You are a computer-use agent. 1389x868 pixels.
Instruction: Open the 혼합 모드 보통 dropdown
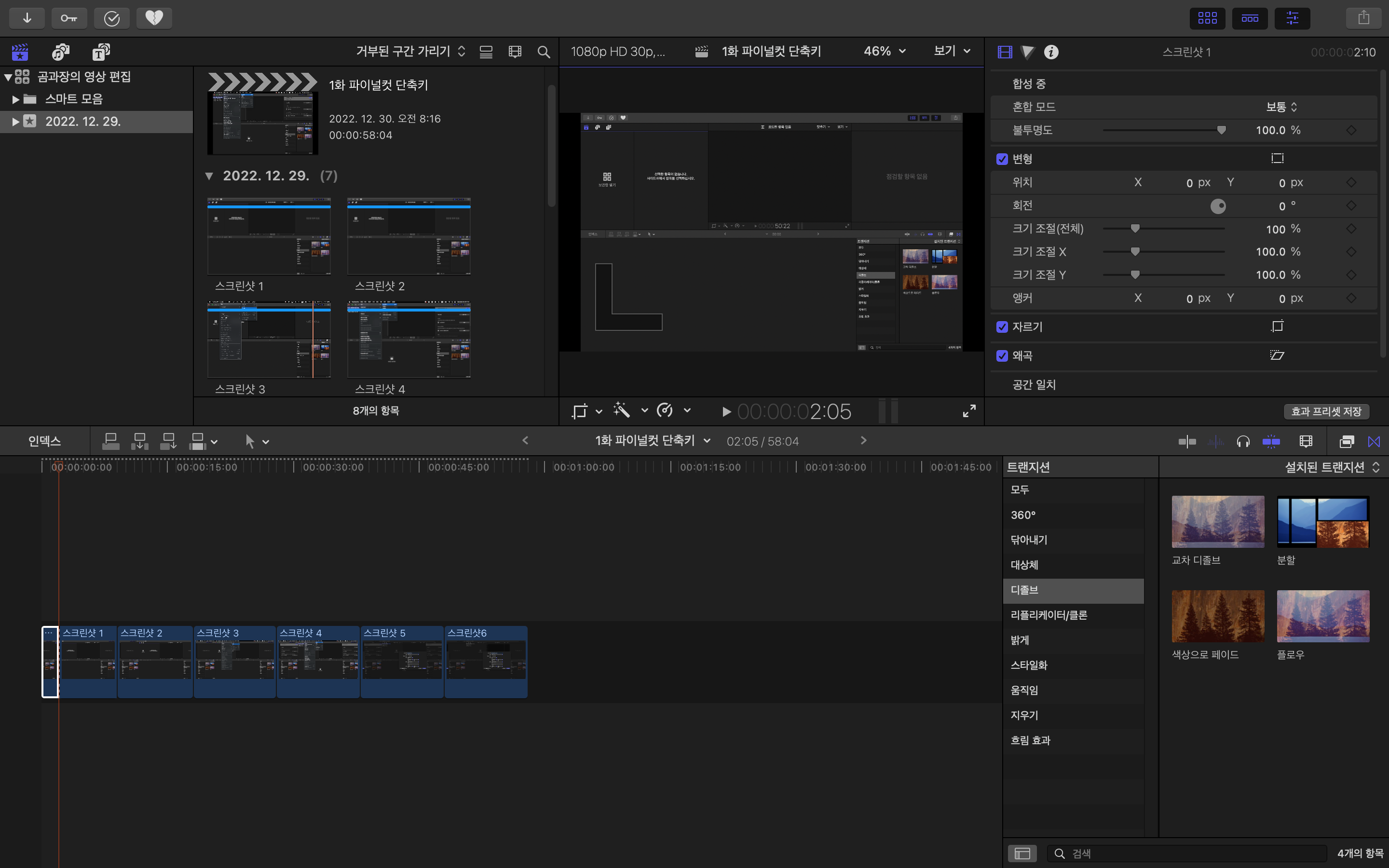coord(1281,107)
